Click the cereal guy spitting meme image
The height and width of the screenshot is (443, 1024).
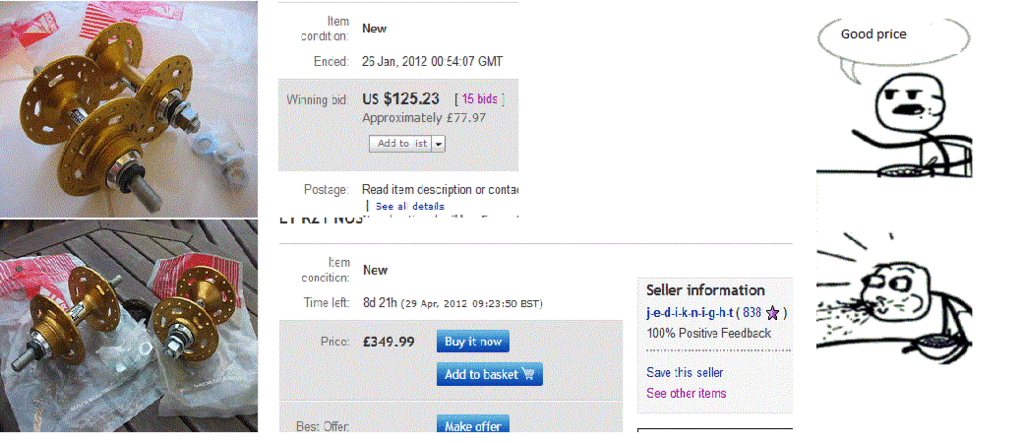point(893,297)
